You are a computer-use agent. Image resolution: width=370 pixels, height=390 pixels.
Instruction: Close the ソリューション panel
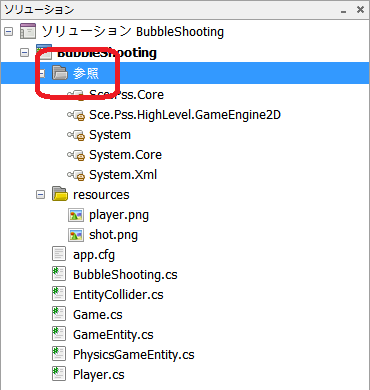[360, 10]
